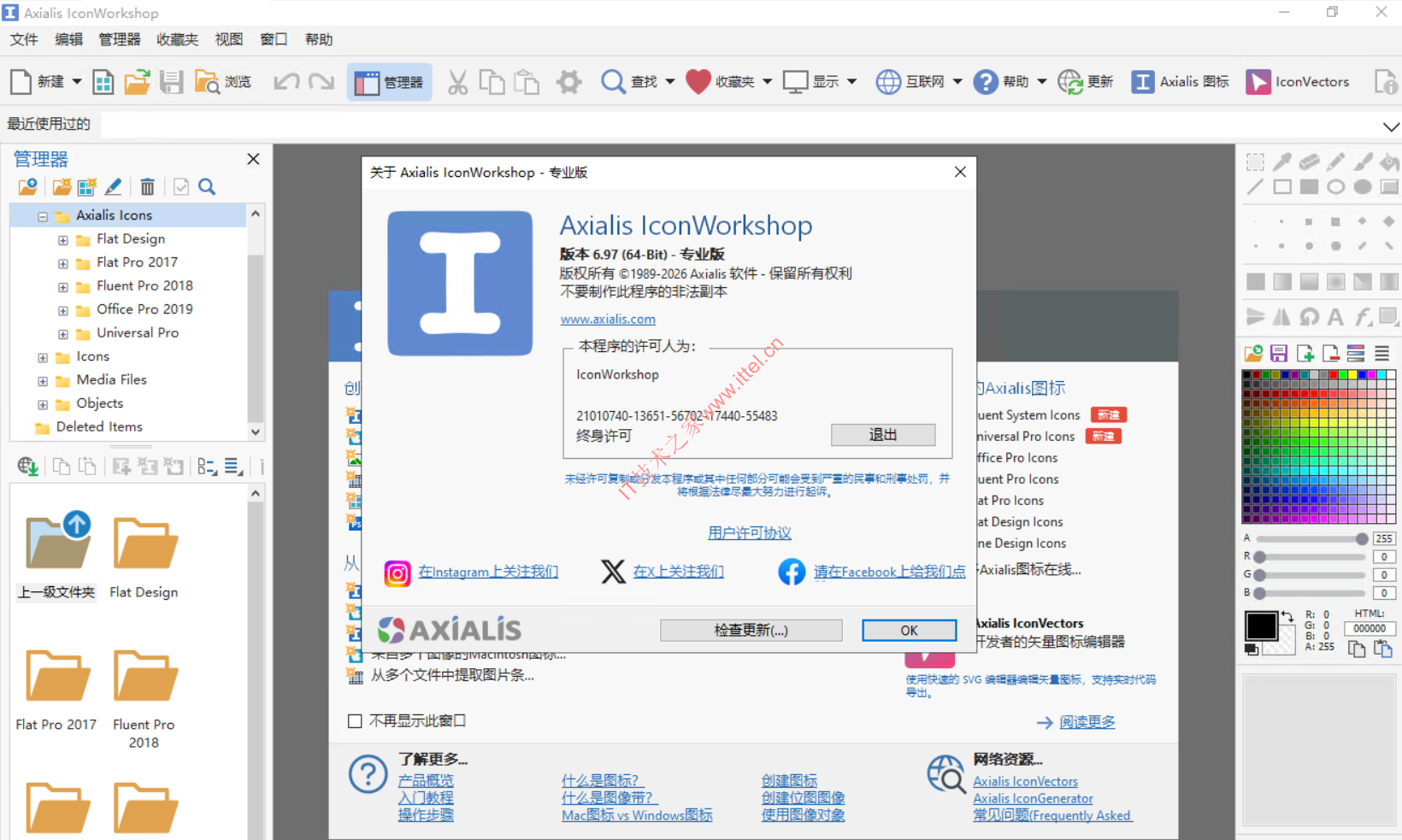Expand the Flat Design tree folder
1402x840 pixels.
pos(63,240)
